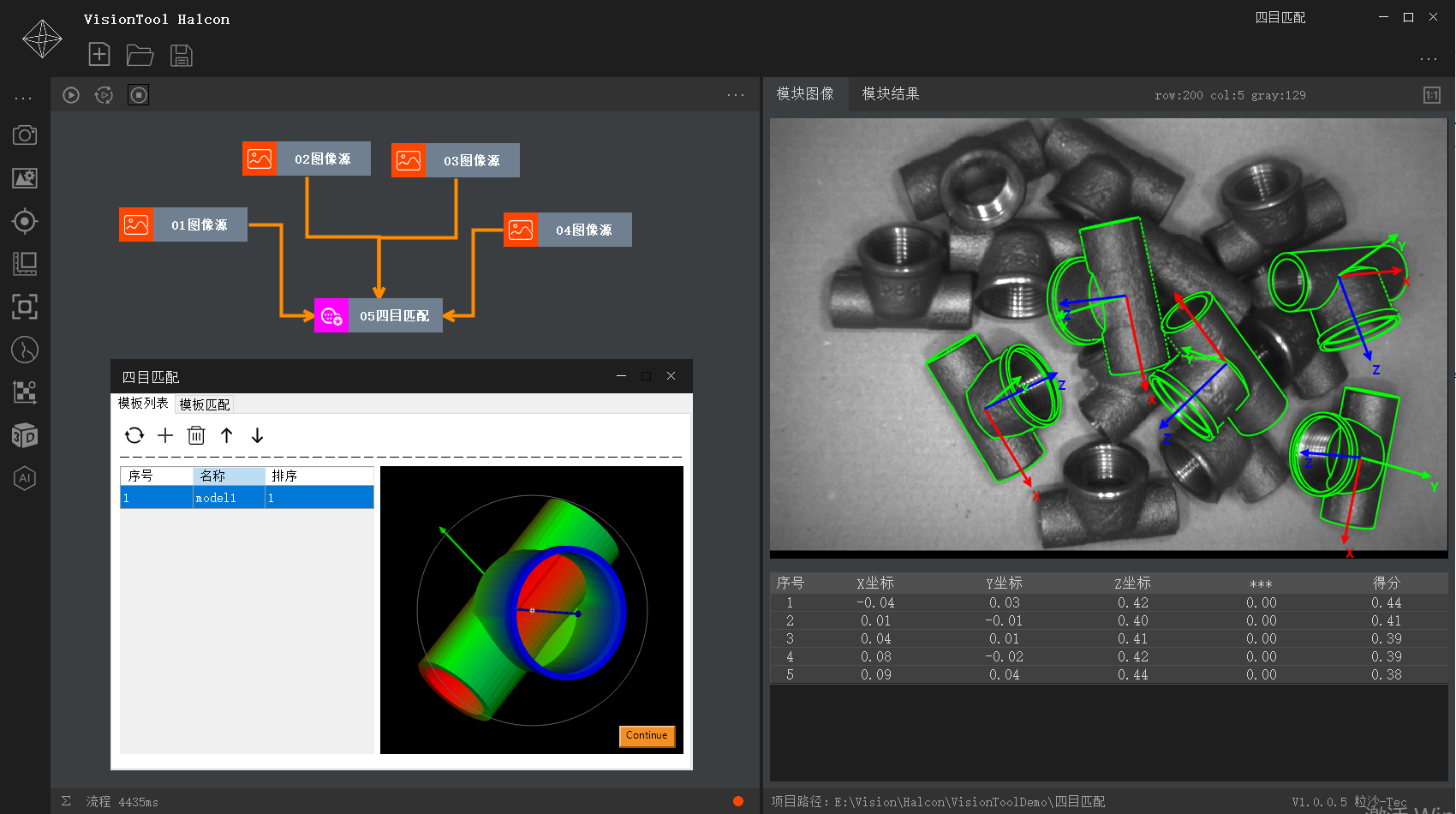Open project via folder icon
The height and width of the screenshot is (814, 1456).
point(140,56)
